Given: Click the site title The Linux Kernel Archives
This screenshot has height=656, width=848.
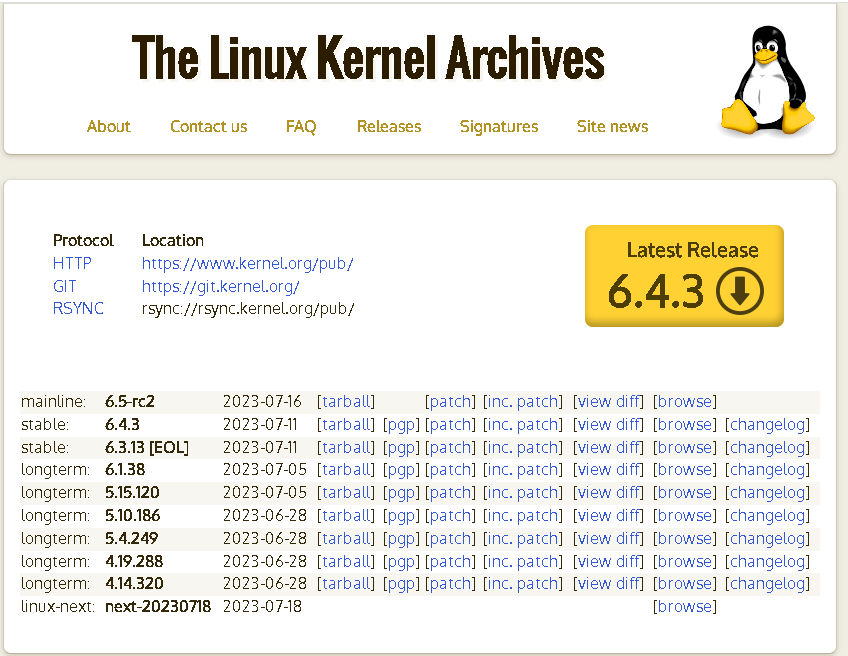Looking at the screenshot, I should pyautogui.click(x=368, y=58).
